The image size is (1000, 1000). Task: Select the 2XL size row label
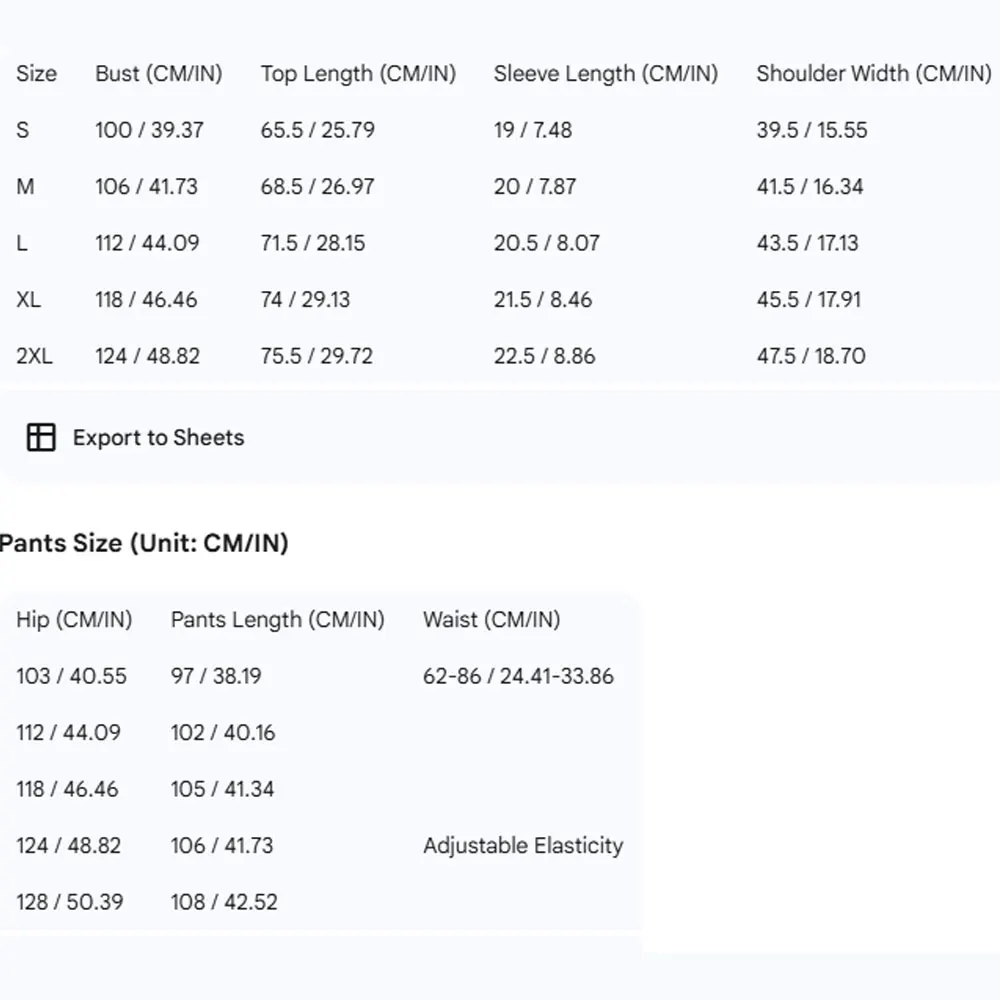(x=34, y=356)
